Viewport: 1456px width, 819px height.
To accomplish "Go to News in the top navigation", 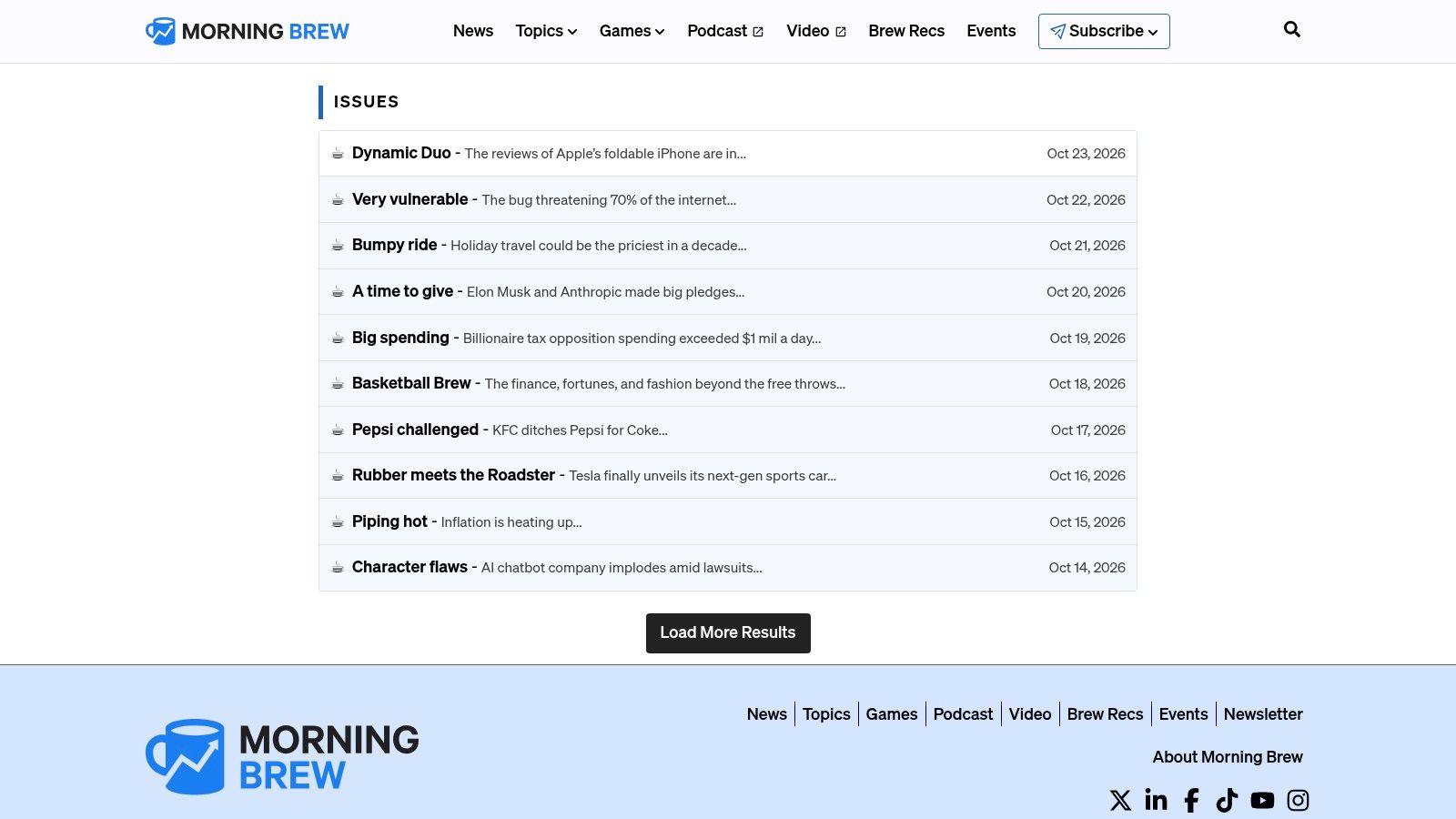I will (x=473, y=31).
